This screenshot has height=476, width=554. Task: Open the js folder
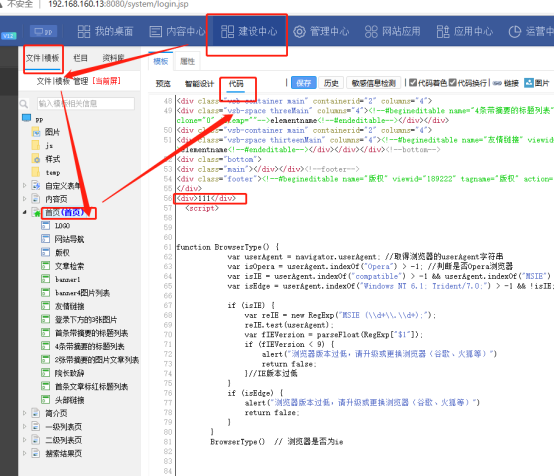43,146
